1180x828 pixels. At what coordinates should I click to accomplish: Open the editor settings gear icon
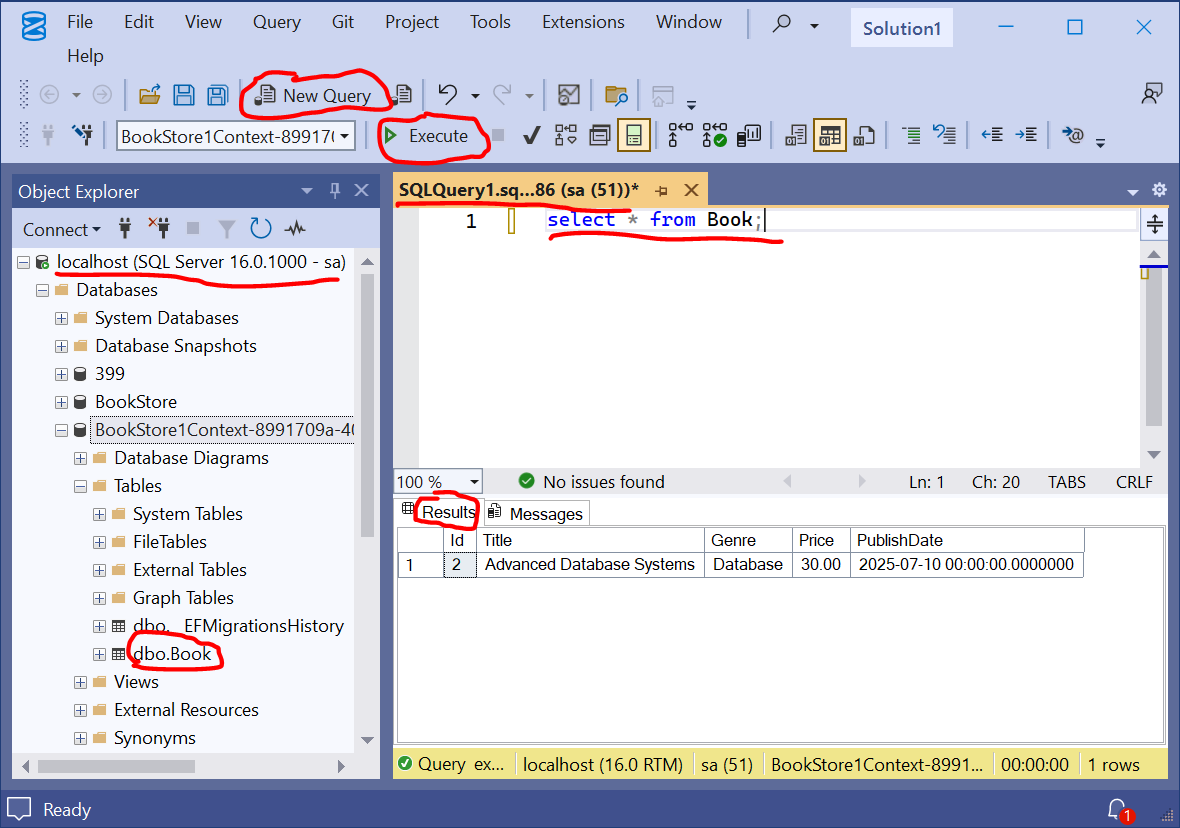[x=1159, y=190]
